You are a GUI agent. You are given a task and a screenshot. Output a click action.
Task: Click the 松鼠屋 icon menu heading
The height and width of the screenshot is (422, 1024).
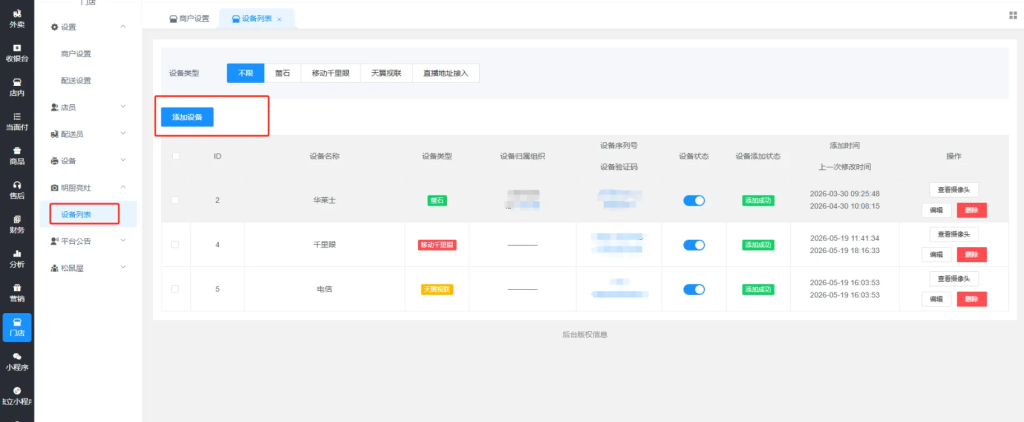coord(67,268)
